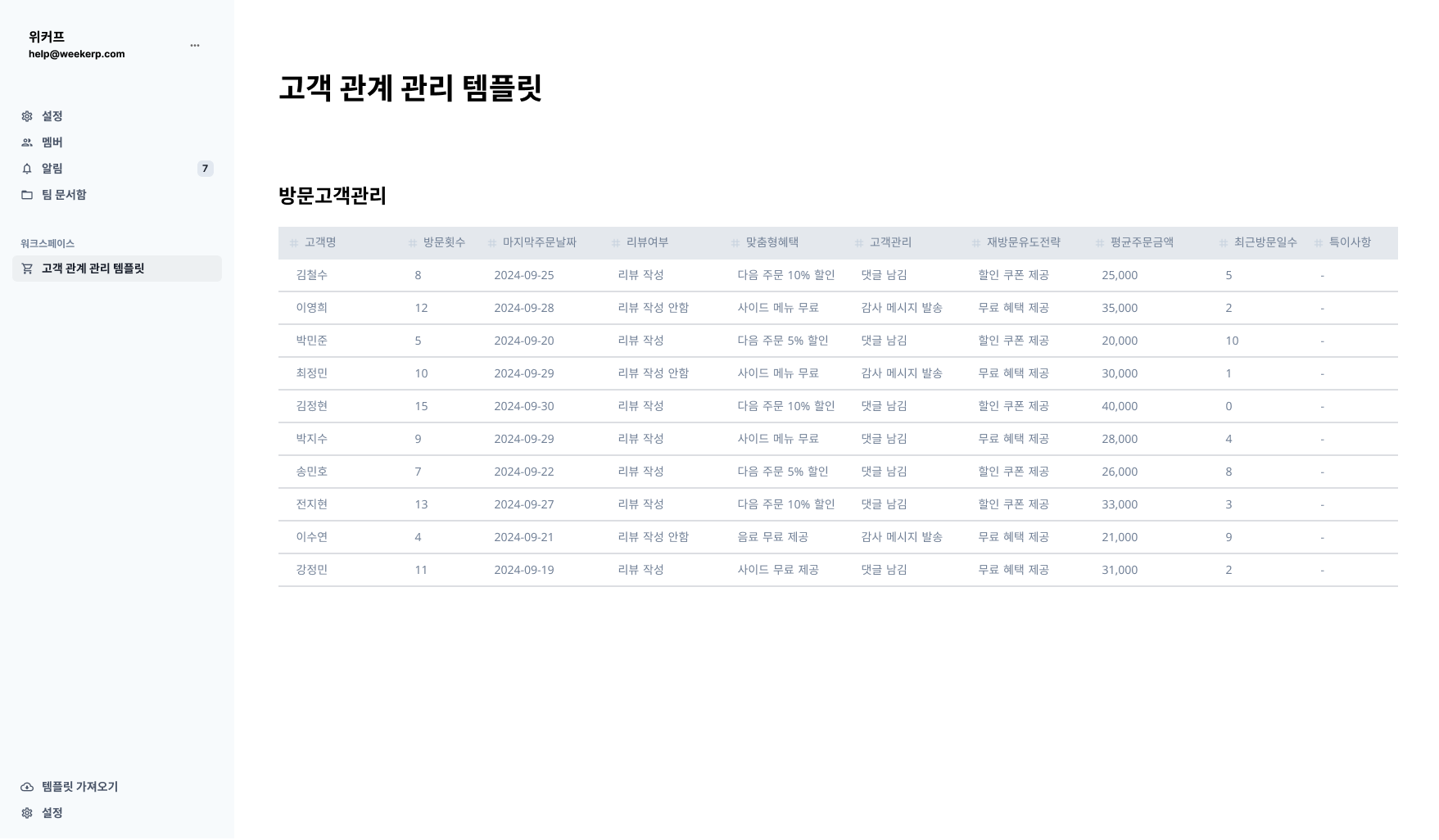
Task: Click the average order amount 40,000
Action: click(x=1120, y=406)
